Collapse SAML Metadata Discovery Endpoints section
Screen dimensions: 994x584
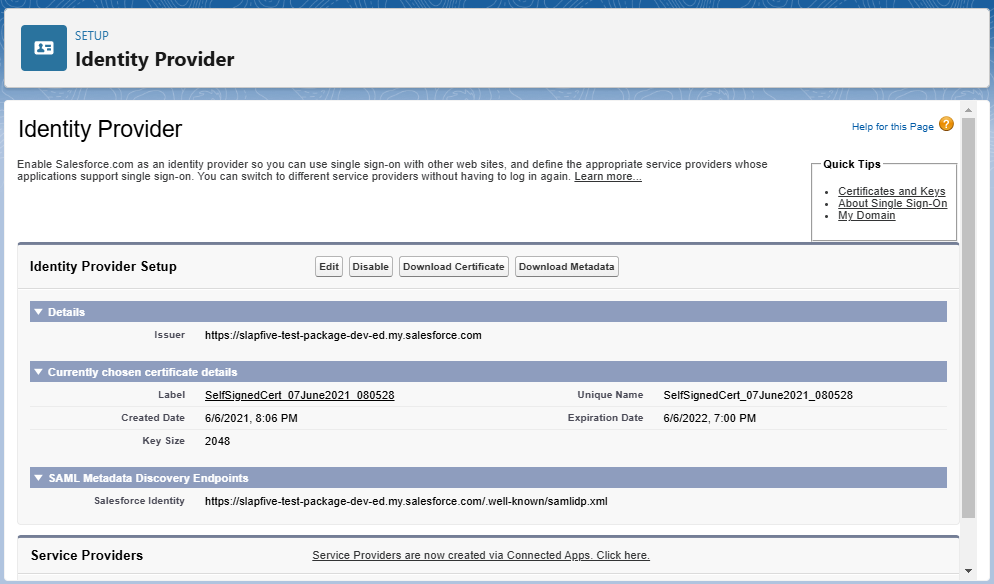coord(38,478)
